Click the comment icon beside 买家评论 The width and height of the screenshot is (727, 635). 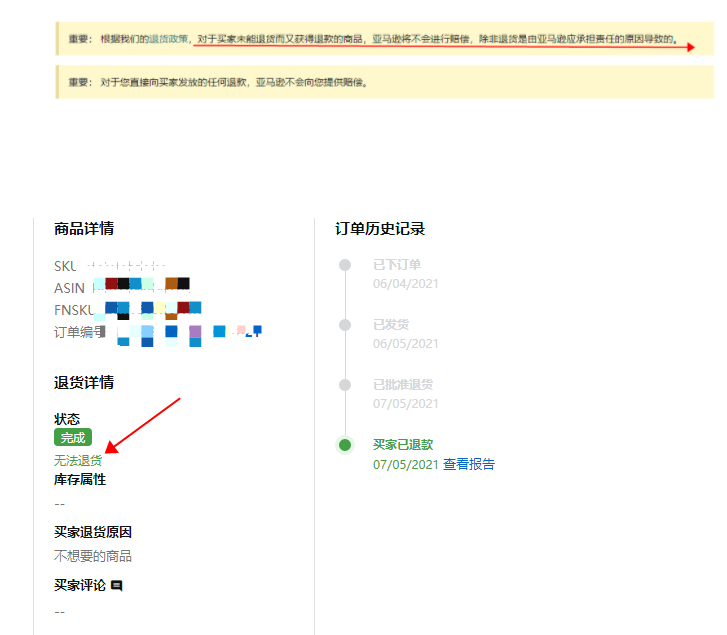(x=117, y=585)
